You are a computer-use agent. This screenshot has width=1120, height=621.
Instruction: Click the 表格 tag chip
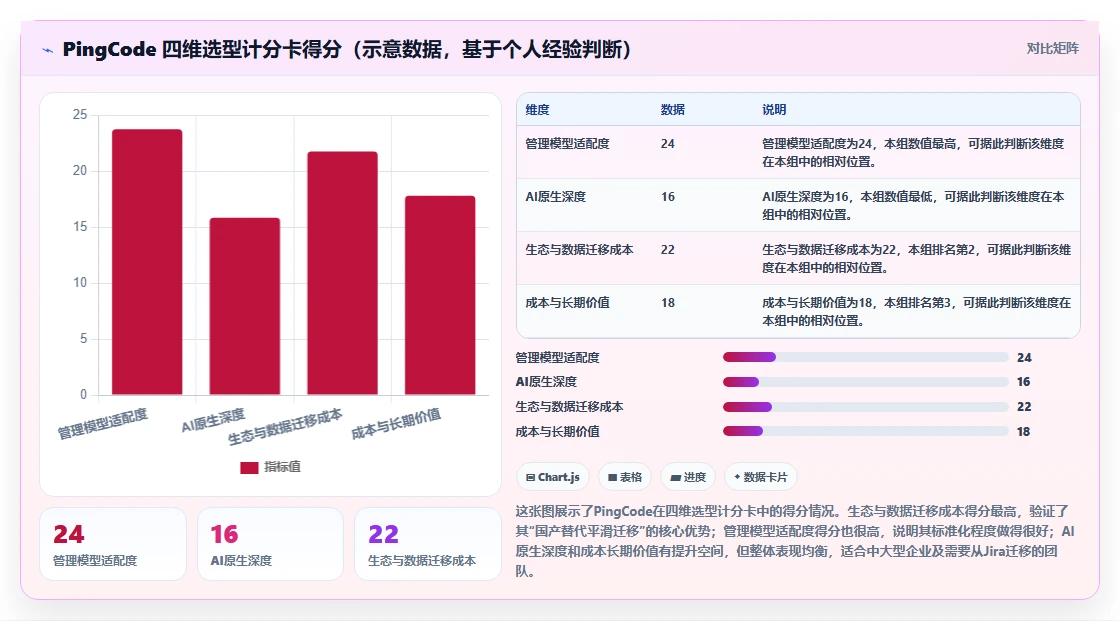624,477
